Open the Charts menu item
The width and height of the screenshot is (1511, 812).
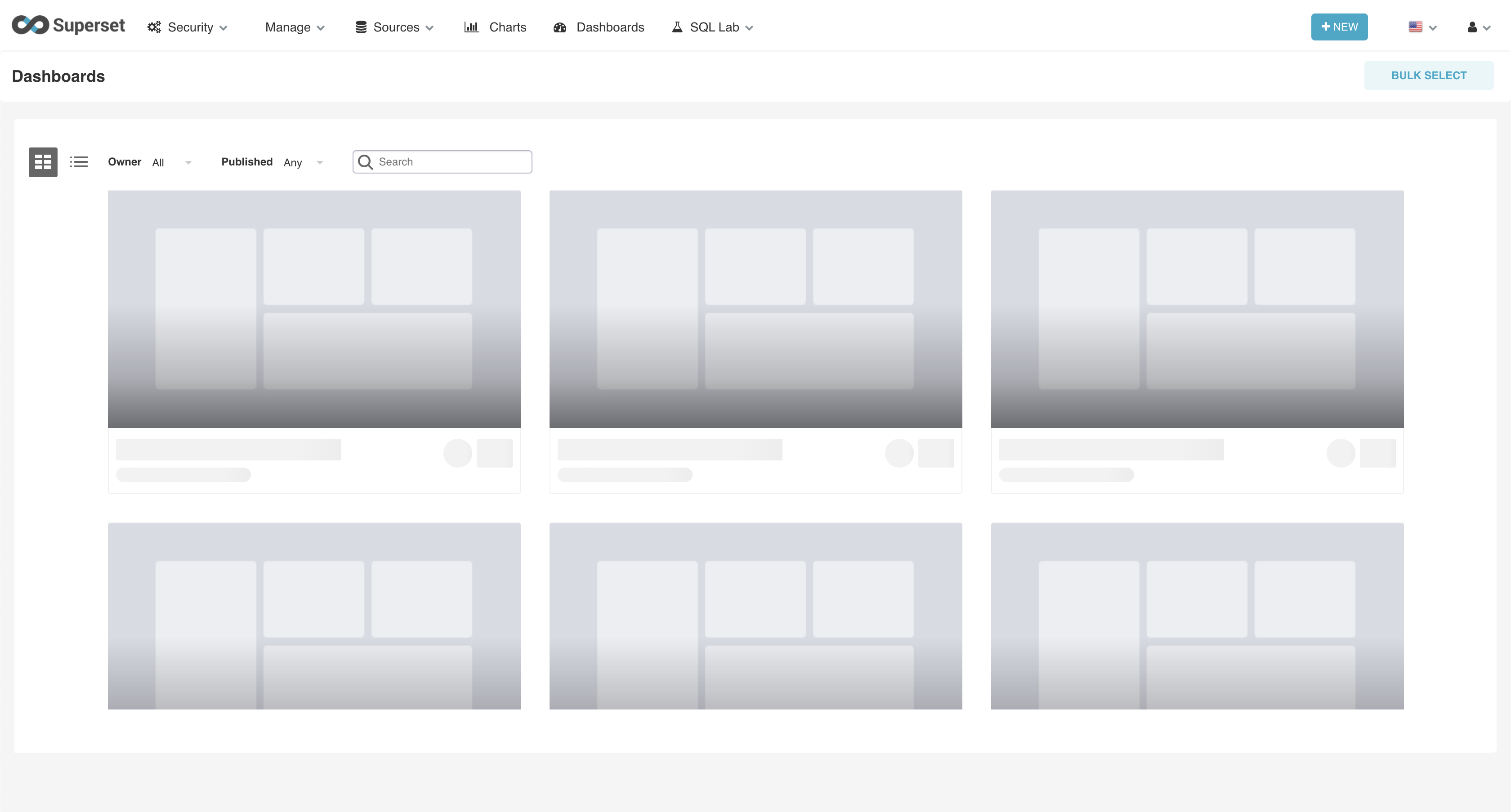coord(507,27)
